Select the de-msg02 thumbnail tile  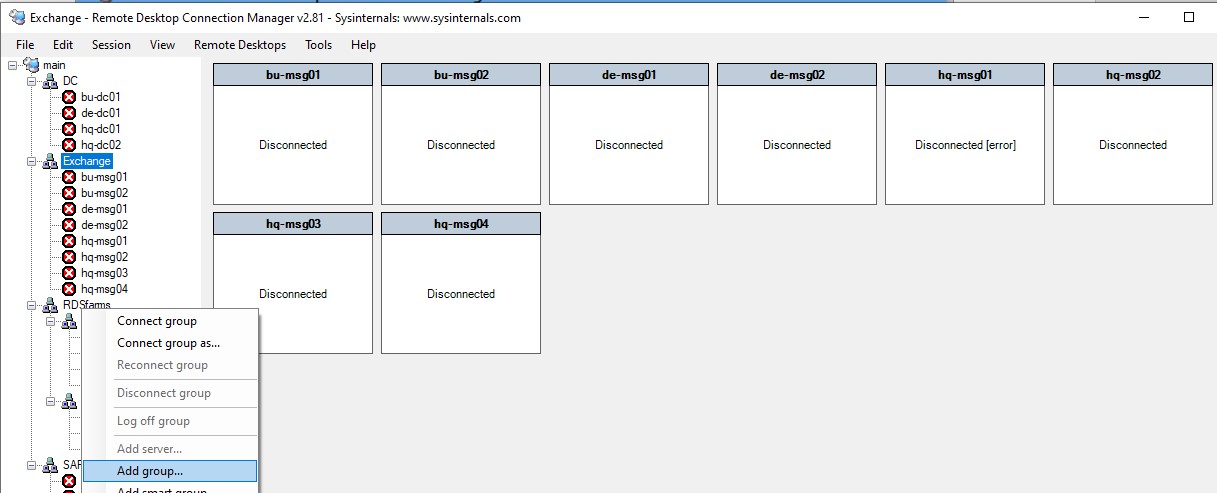[x=797, y=134]
